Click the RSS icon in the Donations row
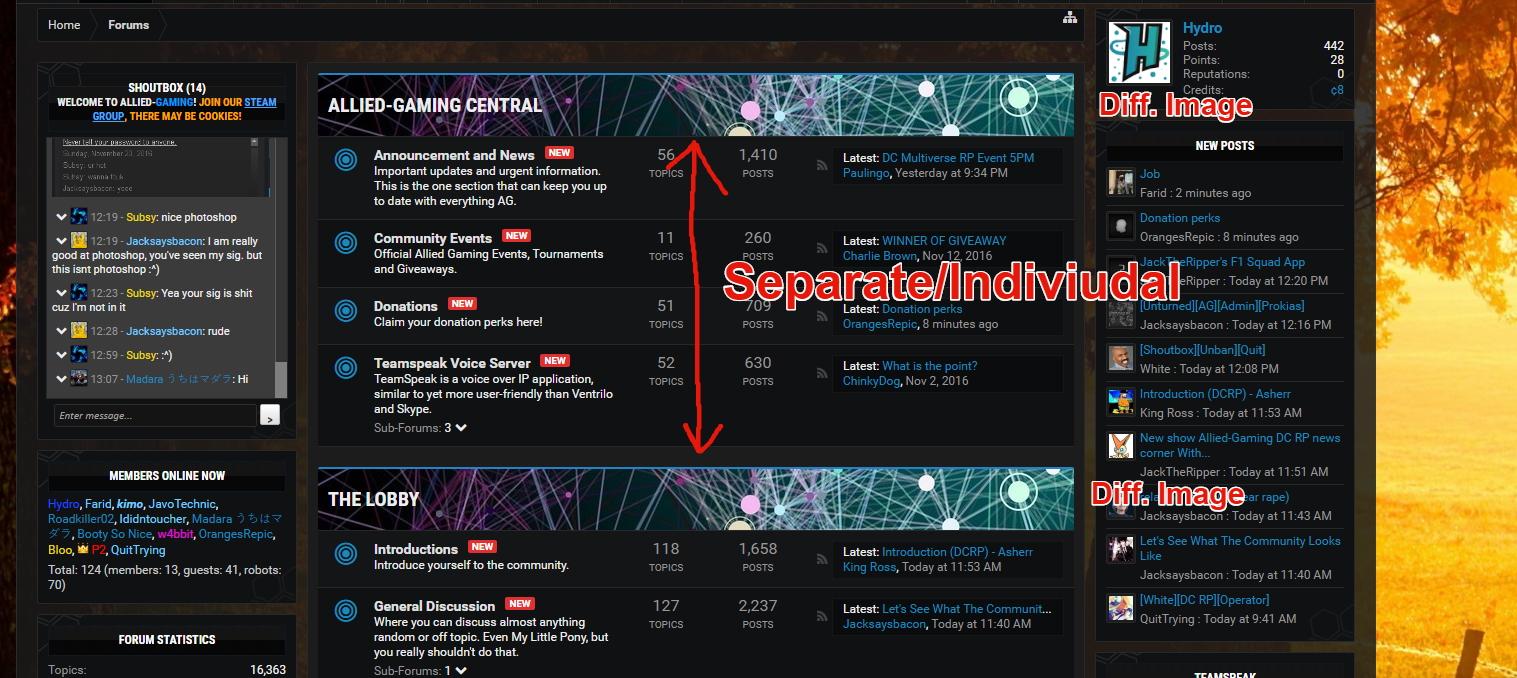The height and width of the screenshot is (678, 1517). click(822, 316)
